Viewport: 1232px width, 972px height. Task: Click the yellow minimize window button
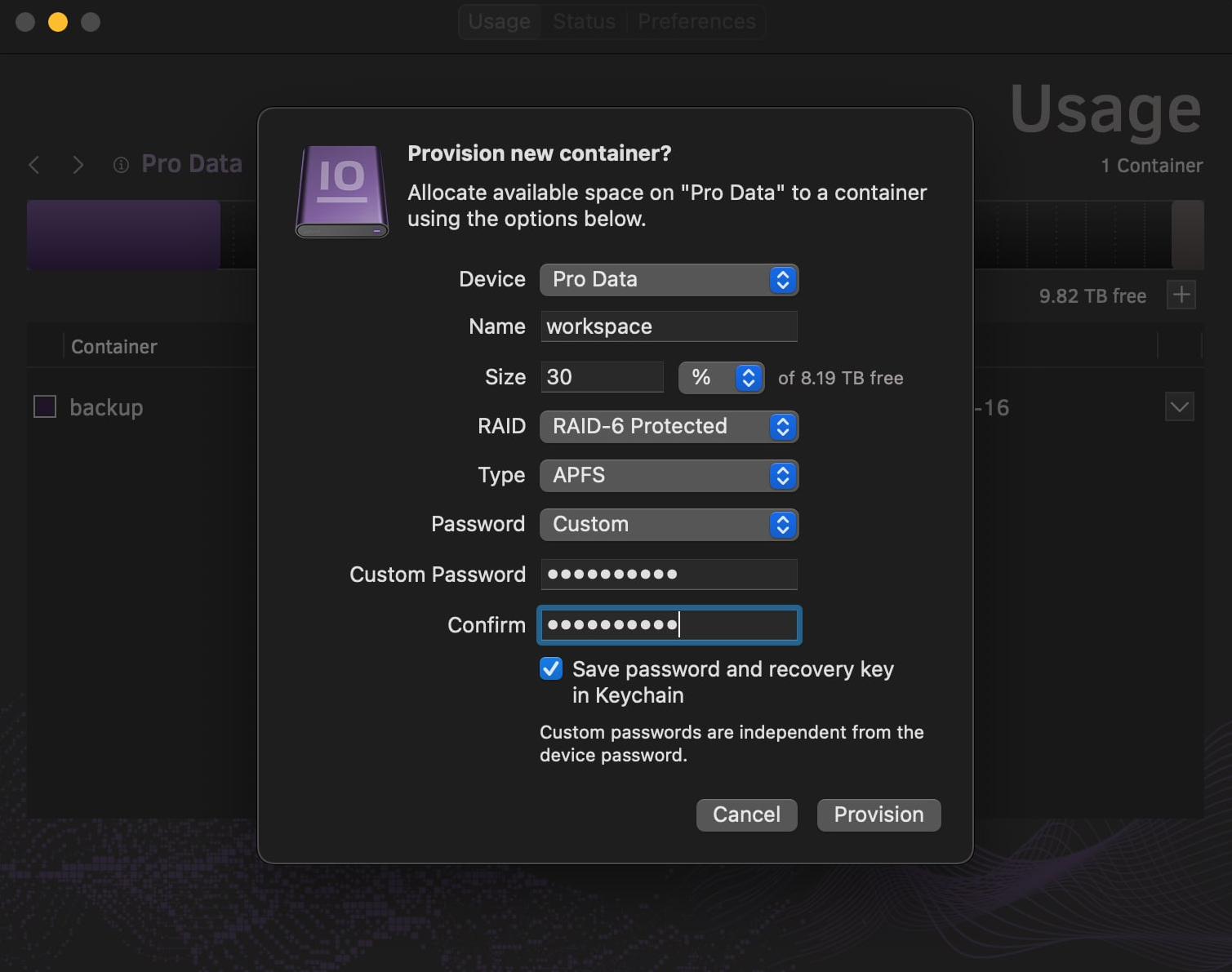click(58, 22)
